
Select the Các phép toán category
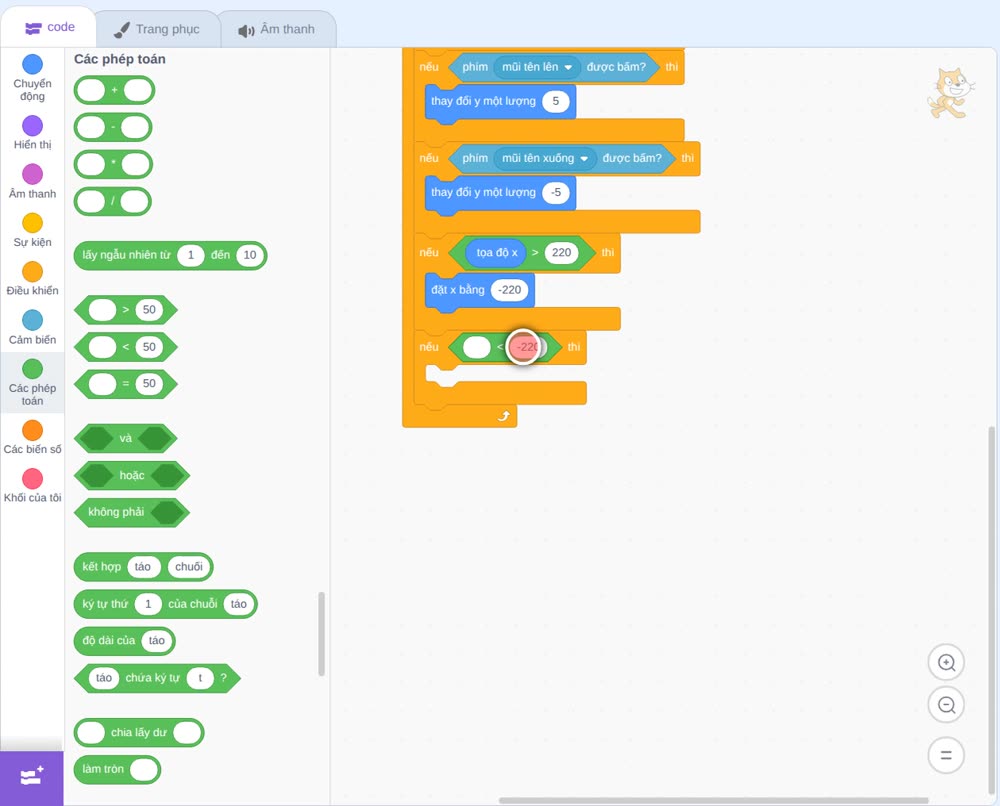pos(32,383)
